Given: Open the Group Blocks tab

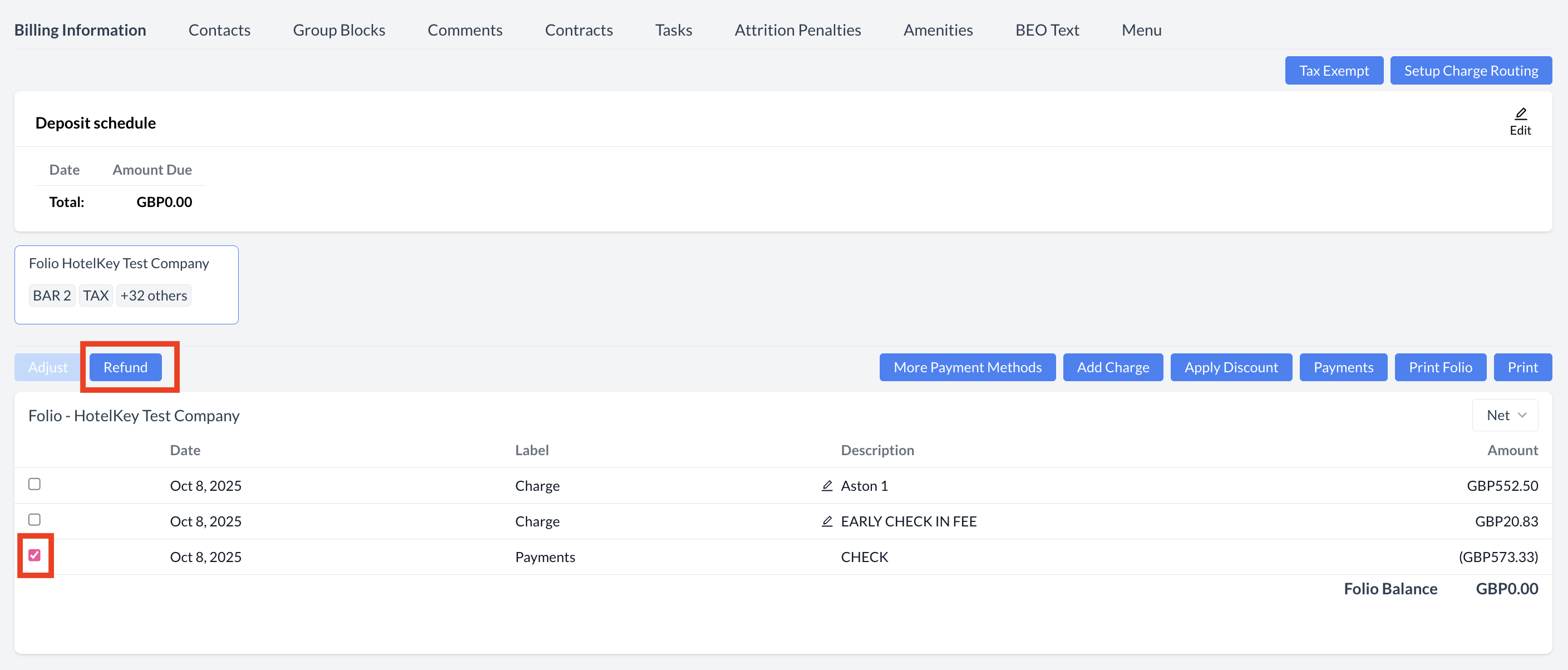Looking at the screenshot, I should point(338,30).
